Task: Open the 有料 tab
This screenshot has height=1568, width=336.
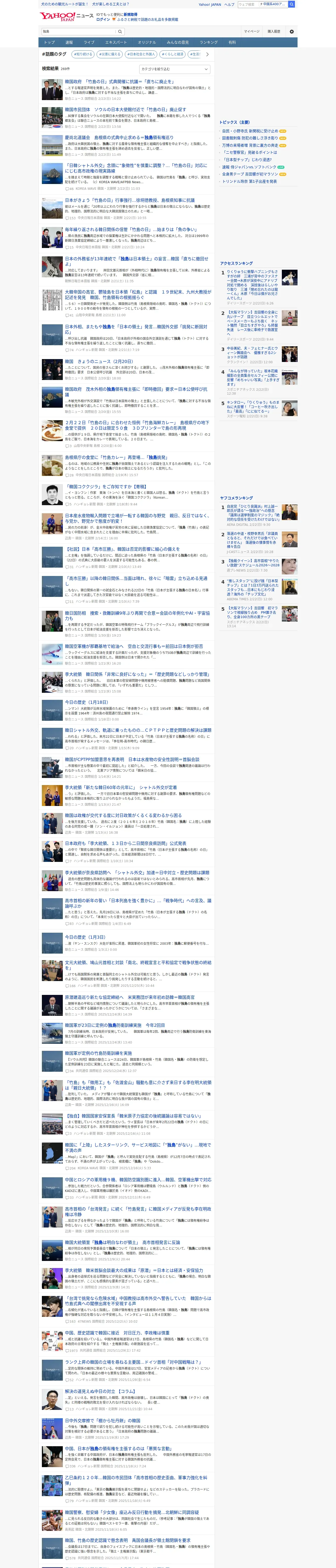Action: (x=232, y=43)
